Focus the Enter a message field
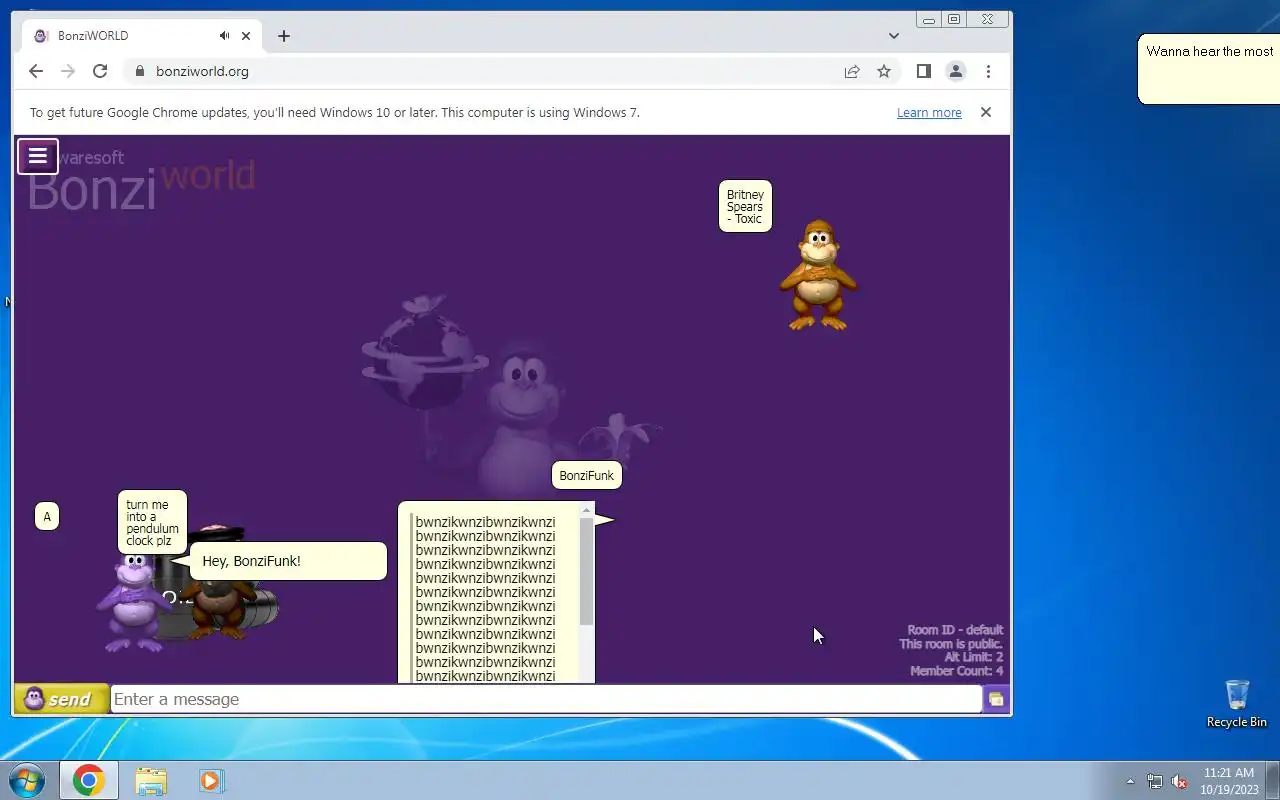1280x800 pixels. pyautogui.click(x=546, y=699)
